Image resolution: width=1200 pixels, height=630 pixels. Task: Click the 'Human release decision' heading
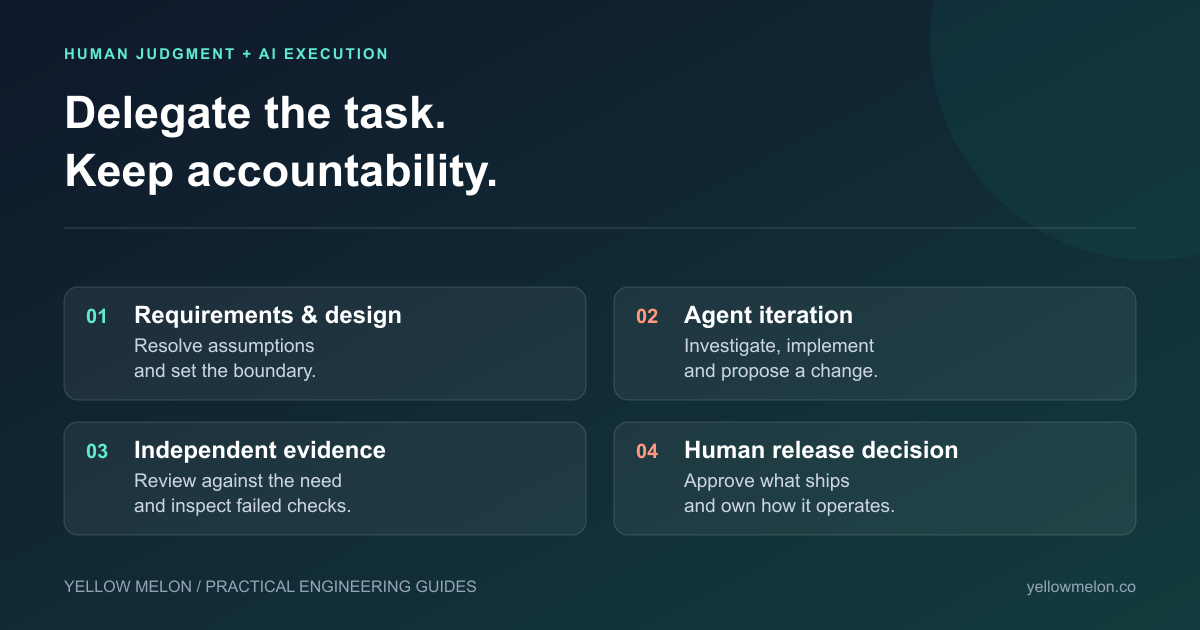pos(821,450)
